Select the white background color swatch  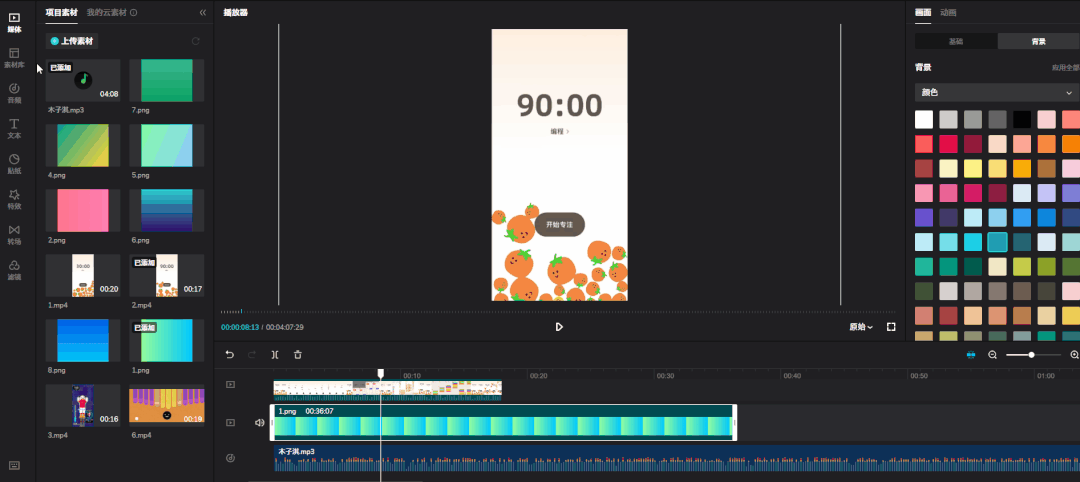pyautogui.click(x=924, y=119)
